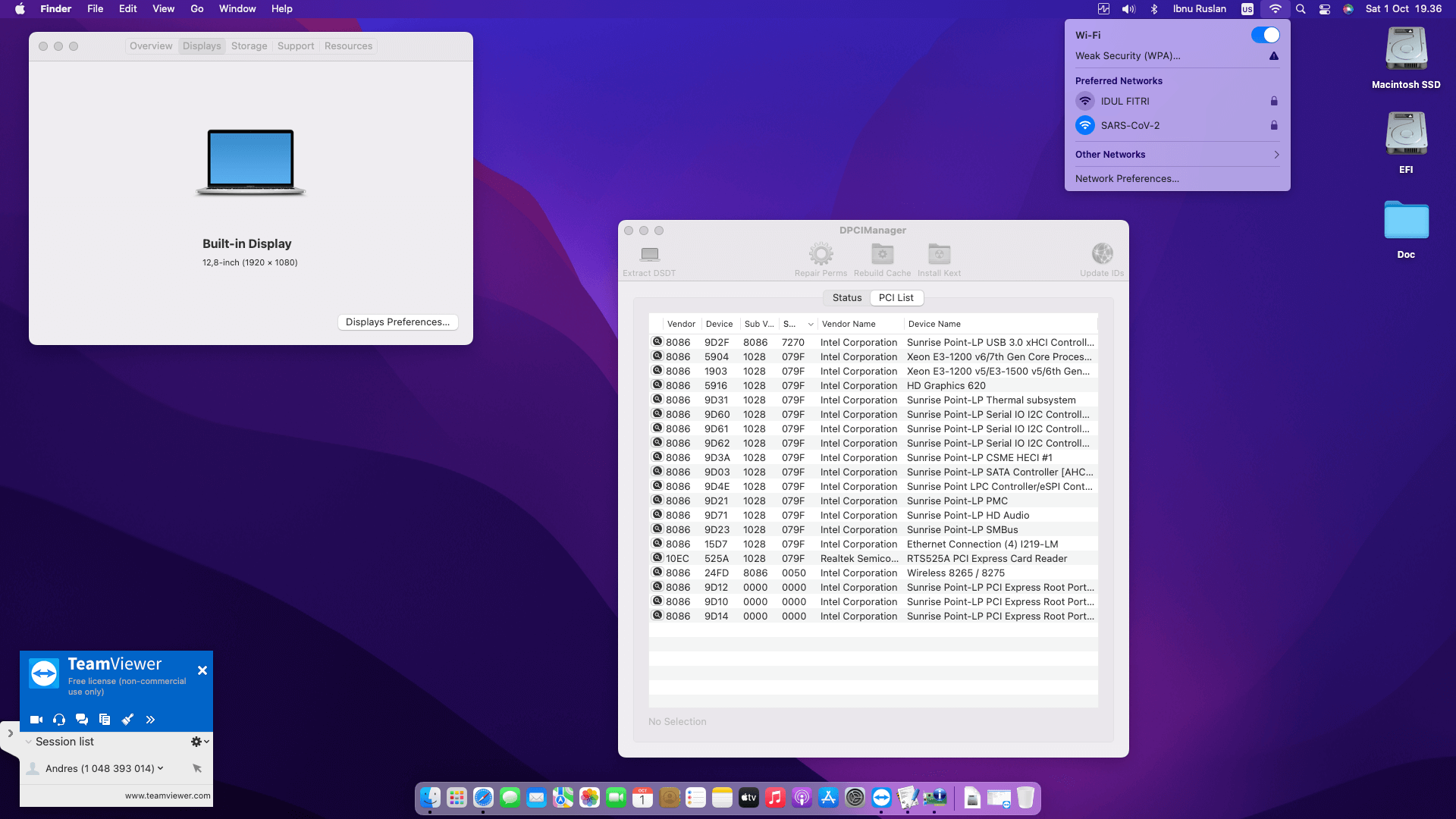Click the TeamViewer headset audio icon

point(59,720)
